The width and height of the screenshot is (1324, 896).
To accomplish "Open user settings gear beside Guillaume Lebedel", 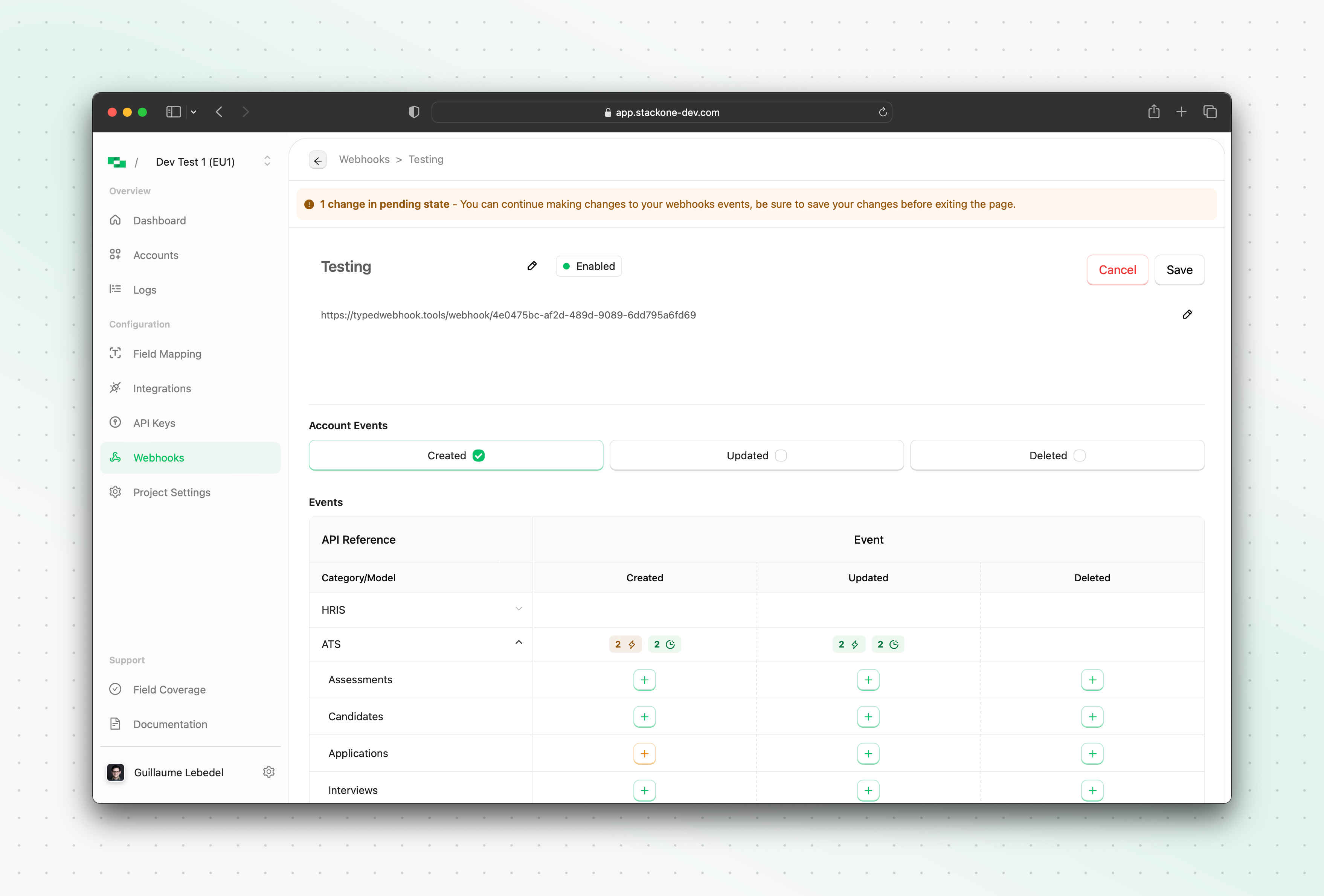I will 269,772.
